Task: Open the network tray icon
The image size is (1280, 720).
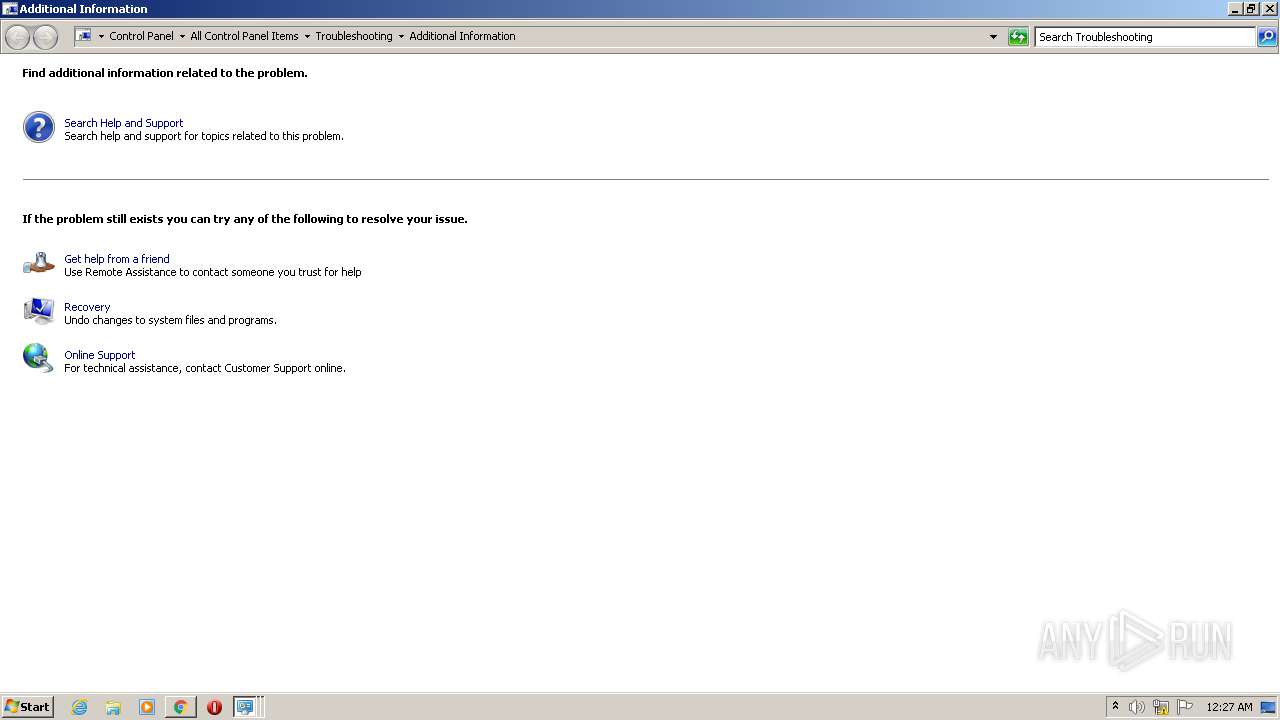Action: 1161,707
